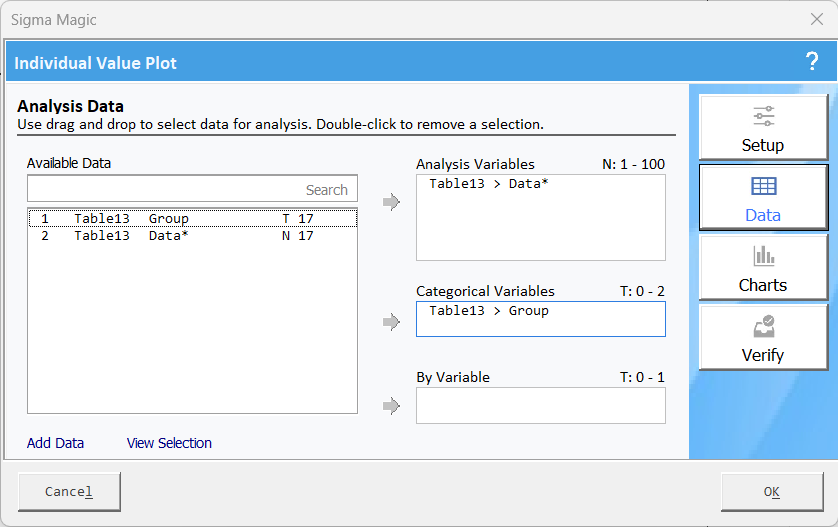
Task: Click the View Selection link
Action: click(x=169, y=443)
